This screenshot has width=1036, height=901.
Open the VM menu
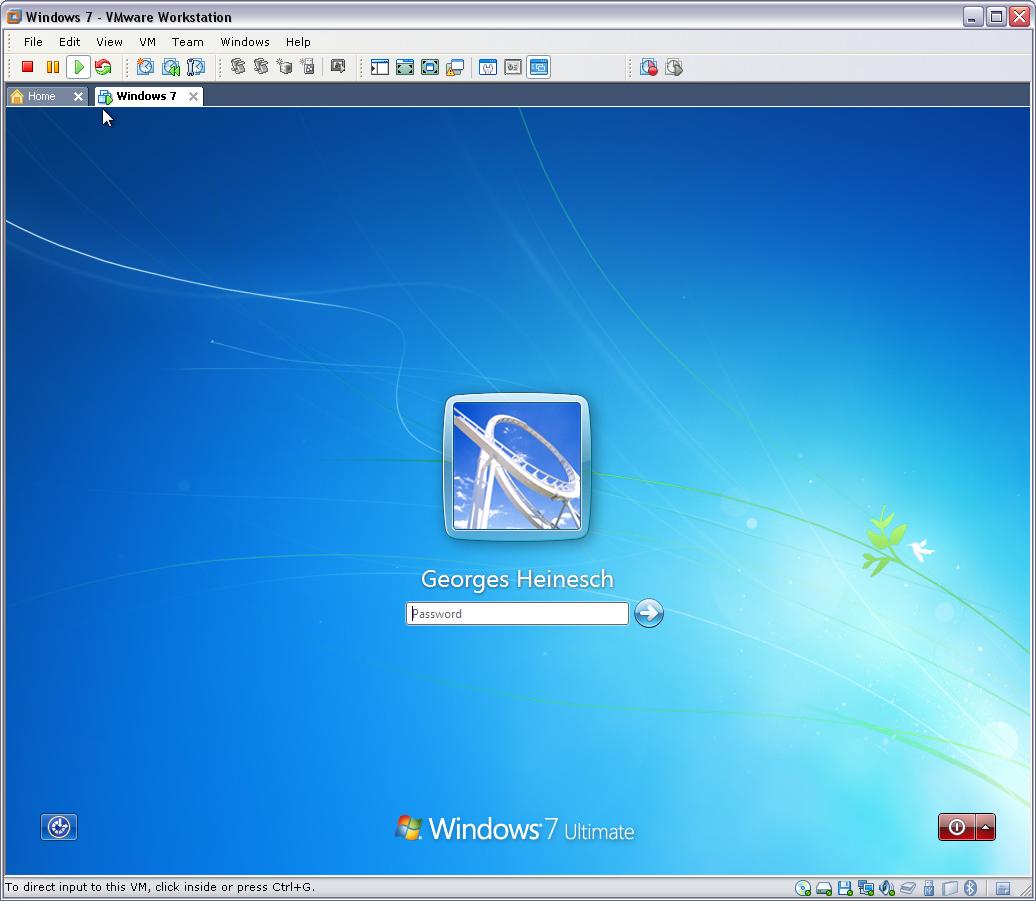(x=147, y=42)
